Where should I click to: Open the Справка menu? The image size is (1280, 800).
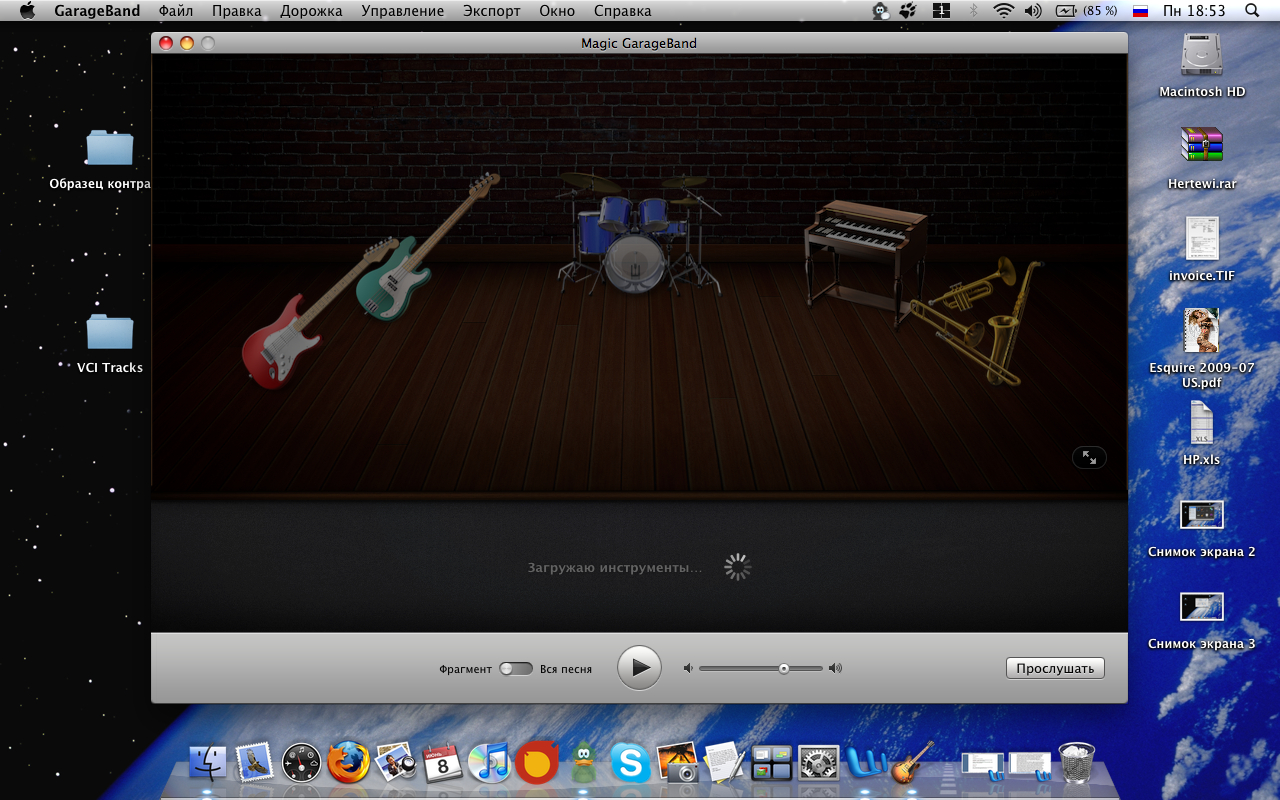pos(622,11)
